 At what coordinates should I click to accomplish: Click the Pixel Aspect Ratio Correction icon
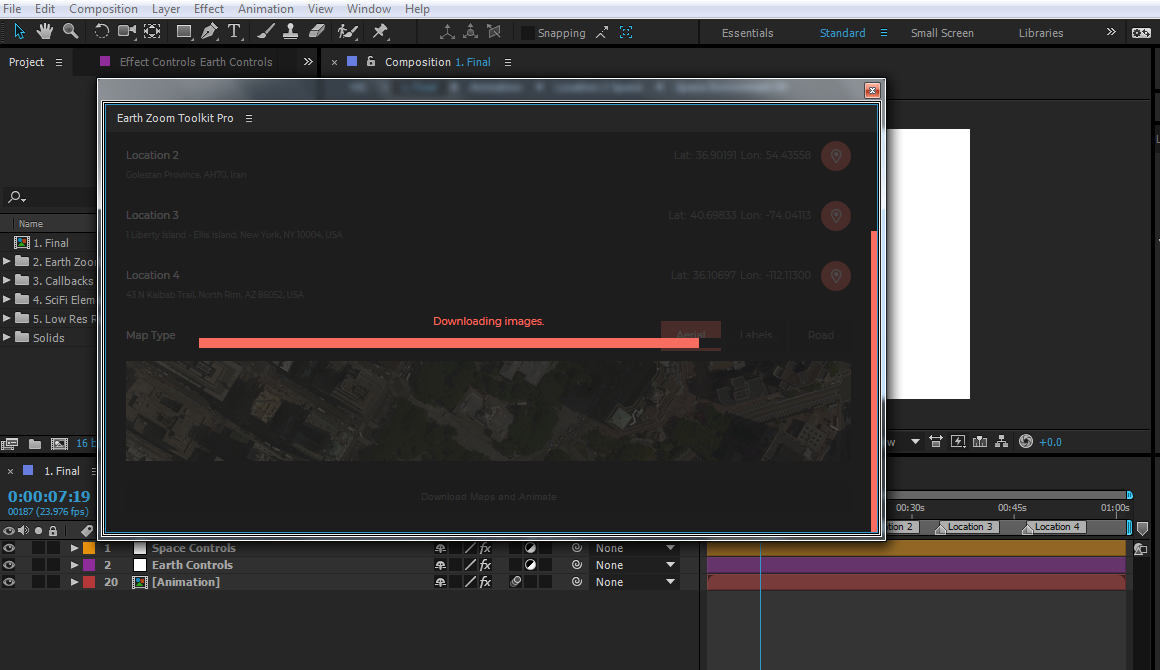[x=936, y=441]
